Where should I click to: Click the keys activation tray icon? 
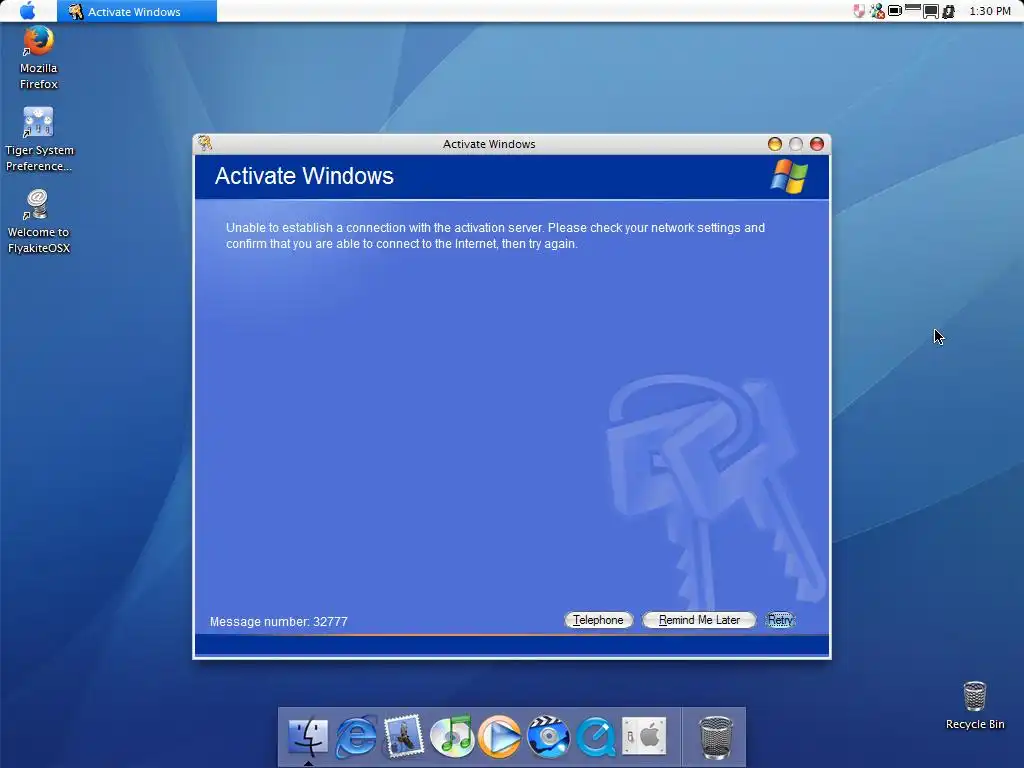point(949,12)
